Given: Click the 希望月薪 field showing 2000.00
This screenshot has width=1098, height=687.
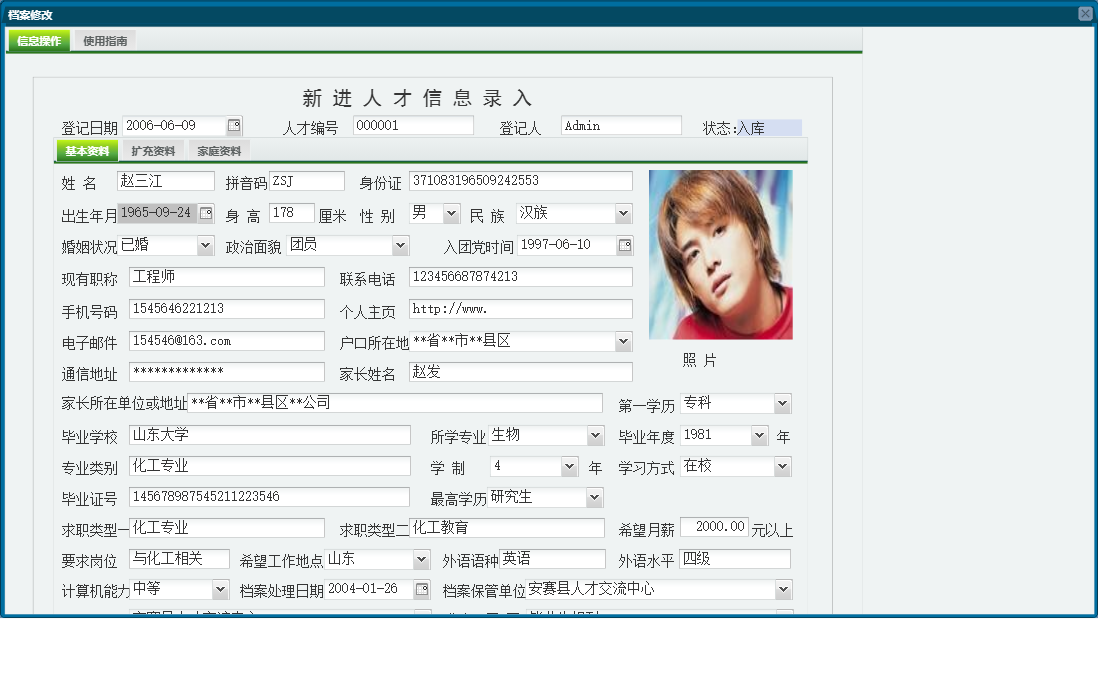Looking at the screenshot, I should click(x=714, y=527).
